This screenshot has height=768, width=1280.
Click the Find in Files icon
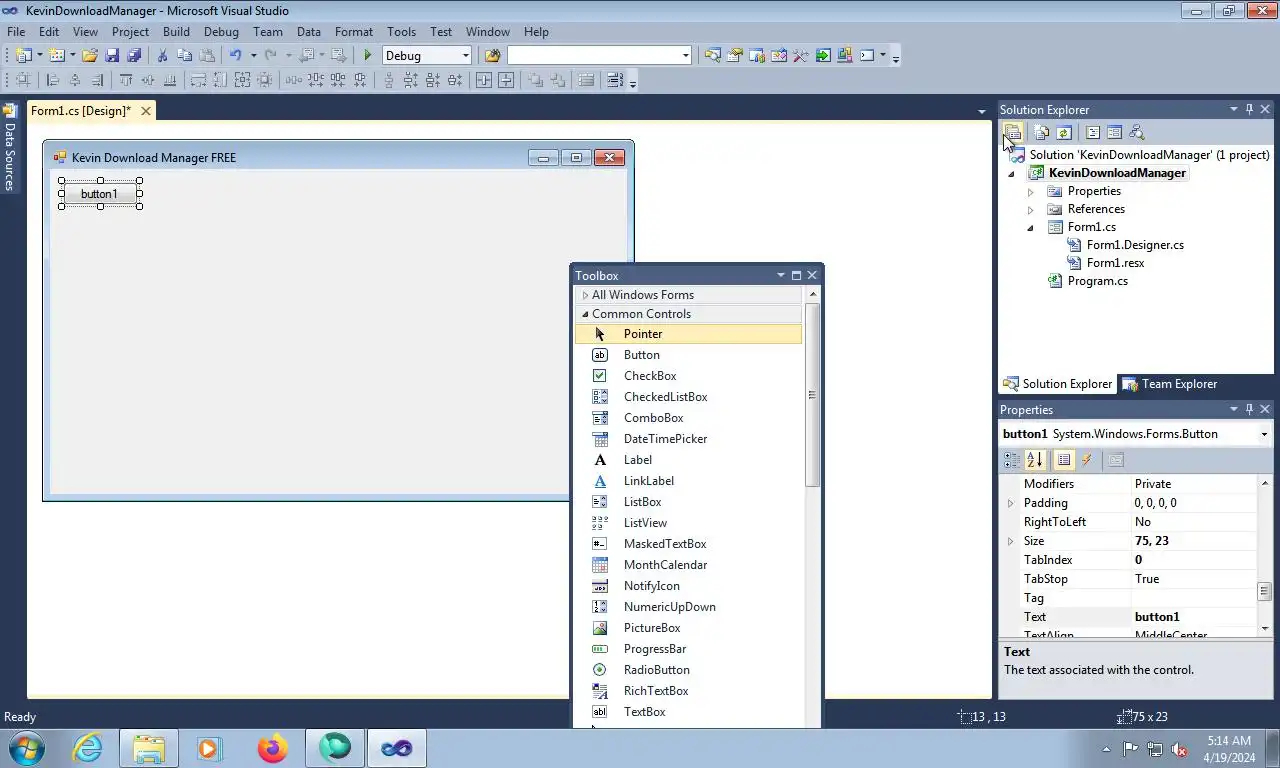click(492, 56)
